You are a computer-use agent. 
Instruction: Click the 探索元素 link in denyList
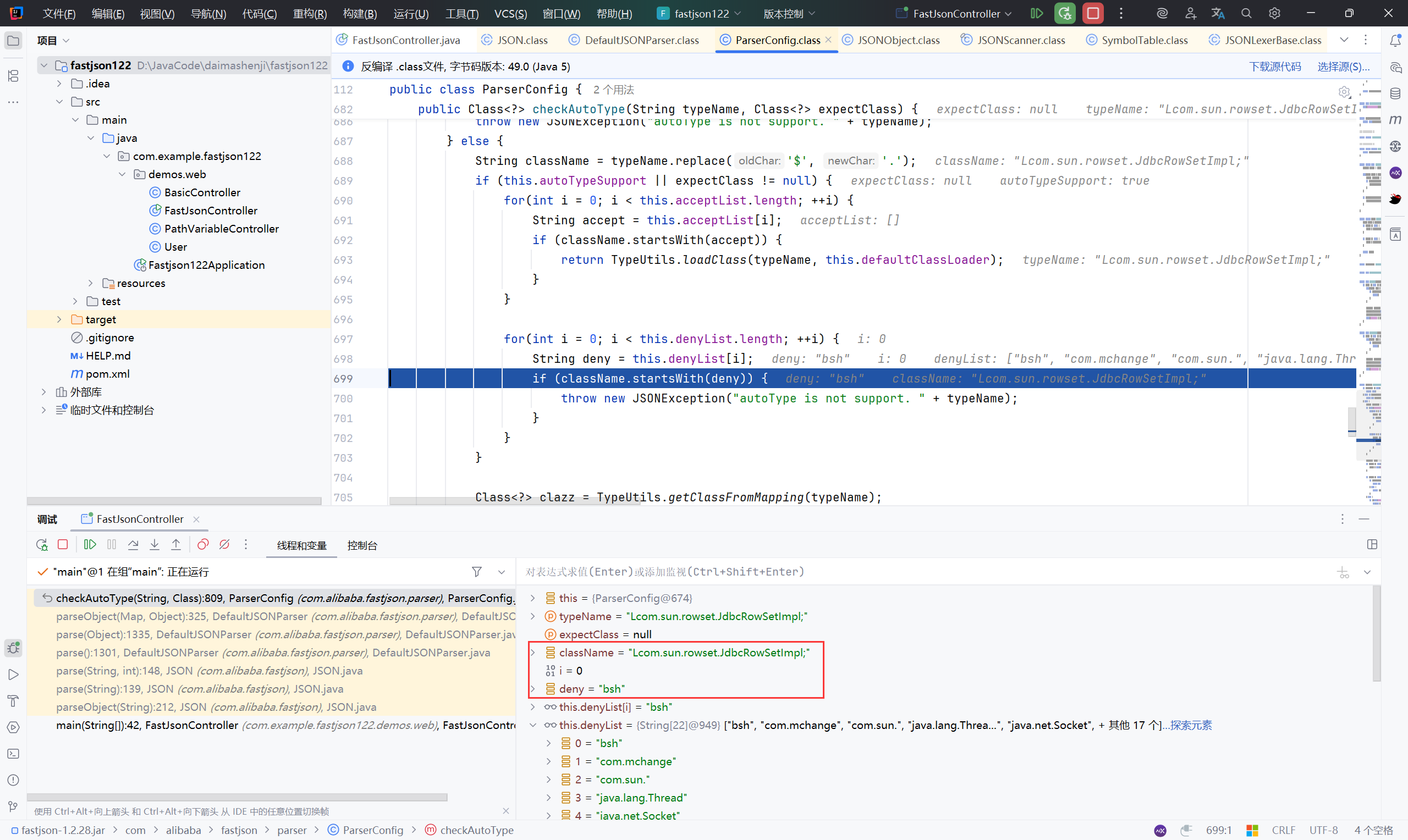pos(1191,725)
